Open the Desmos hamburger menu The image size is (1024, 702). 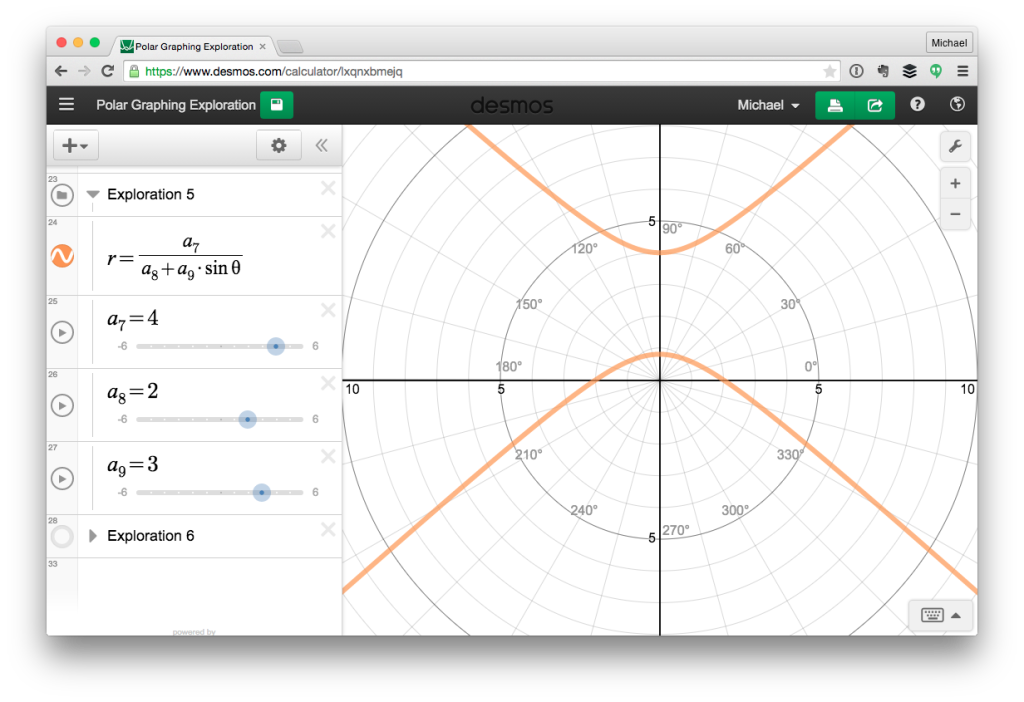(x=66, y=104)
